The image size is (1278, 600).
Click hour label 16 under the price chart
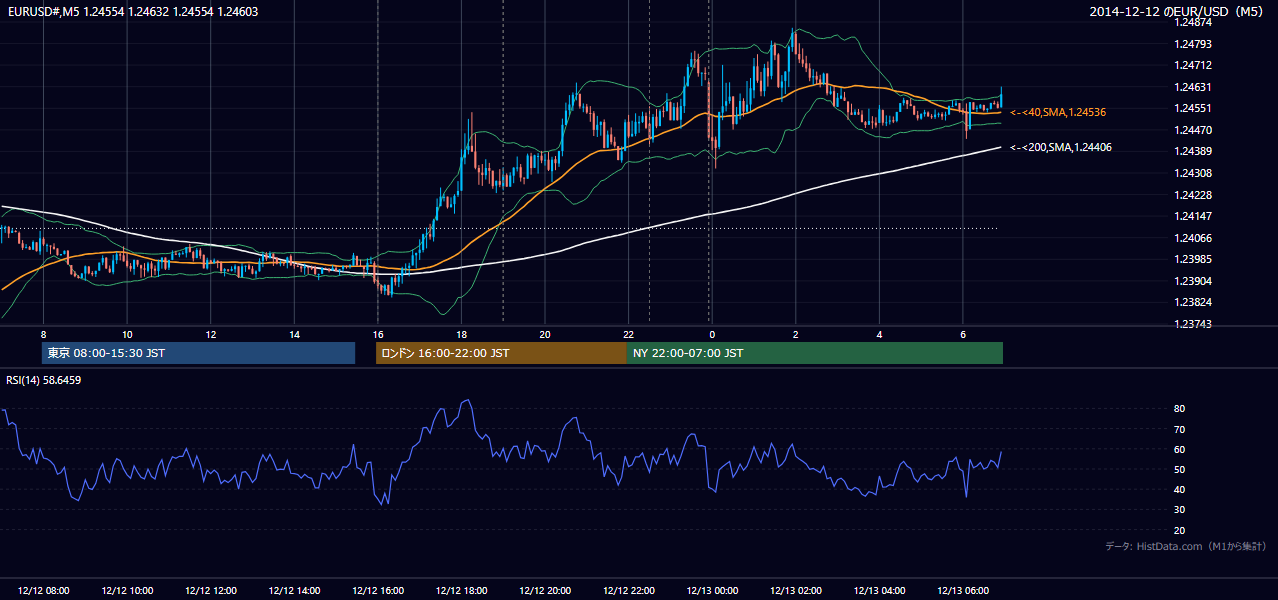(377, 333)
